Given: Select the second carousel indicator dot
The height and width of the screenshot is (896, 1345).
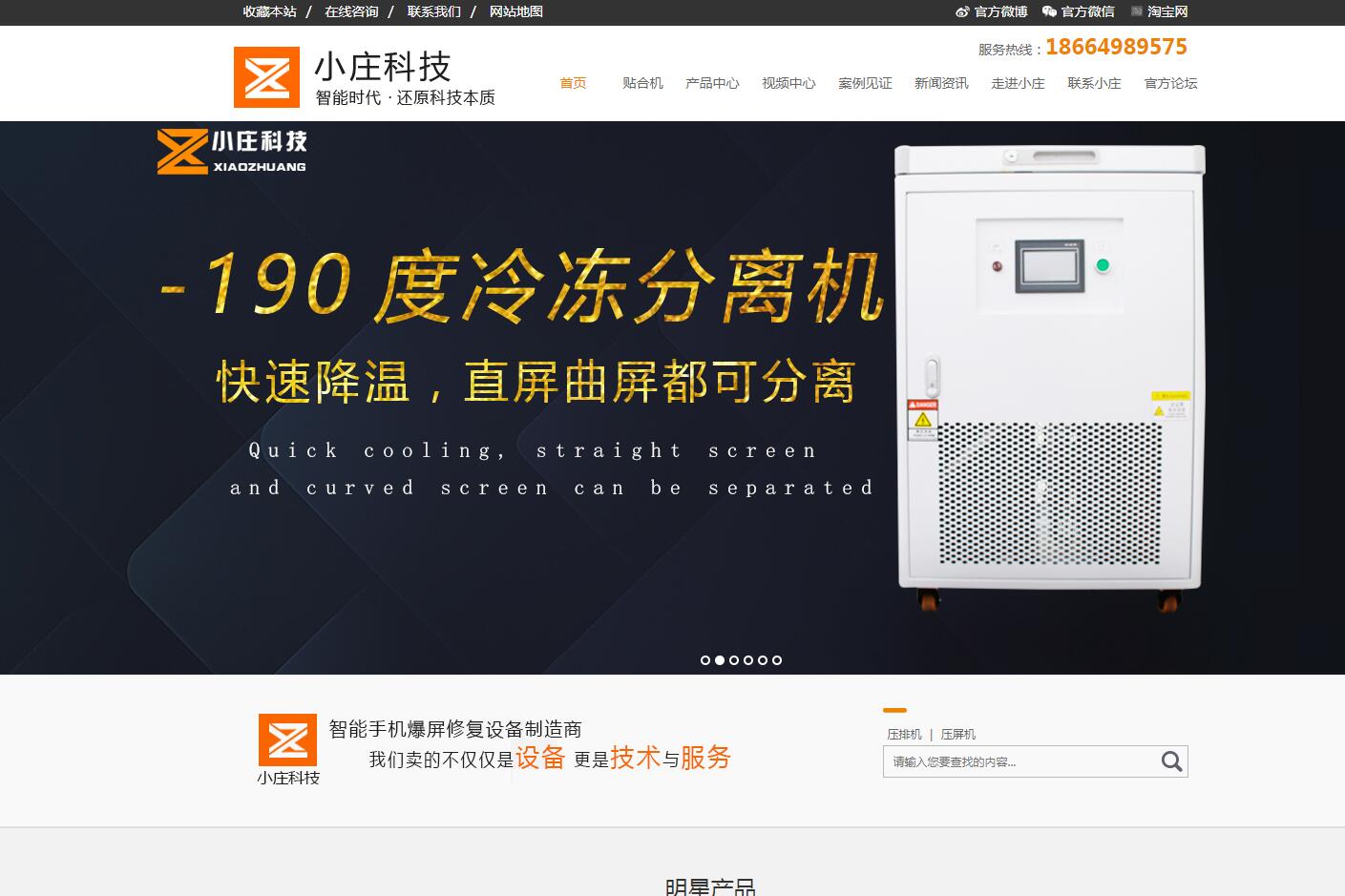Looking at the screenshot, I should pos(720,659).
